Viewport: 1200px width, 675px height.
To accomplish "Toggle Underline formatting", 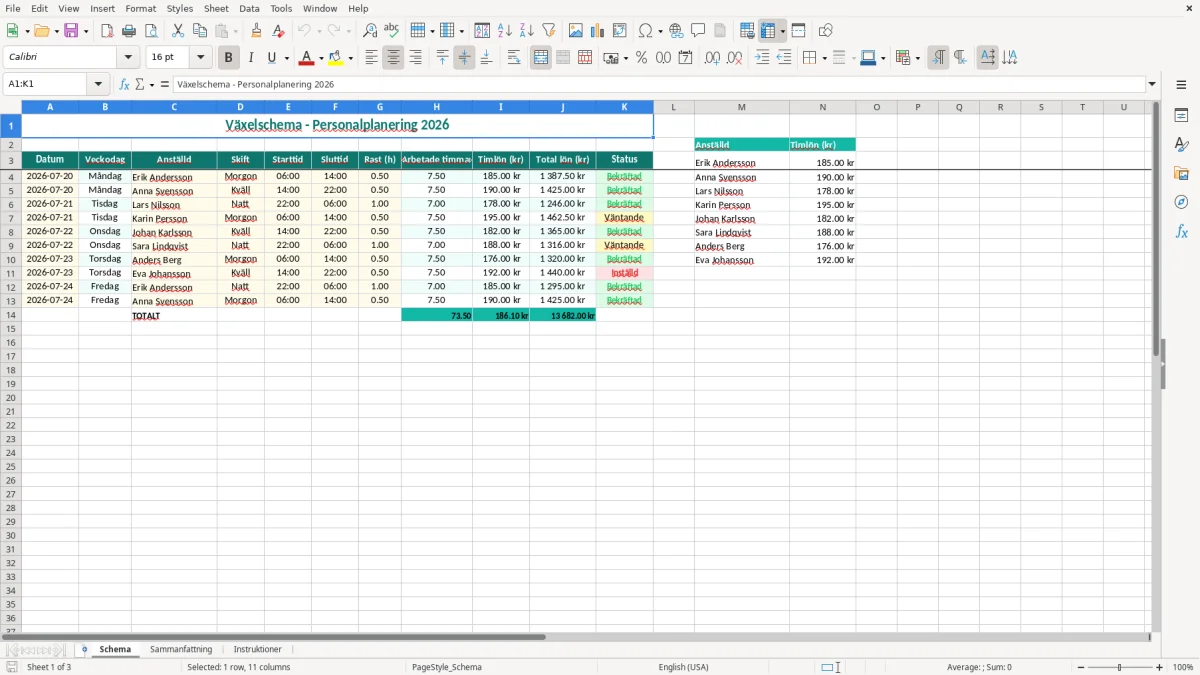I will click(271, 58).
